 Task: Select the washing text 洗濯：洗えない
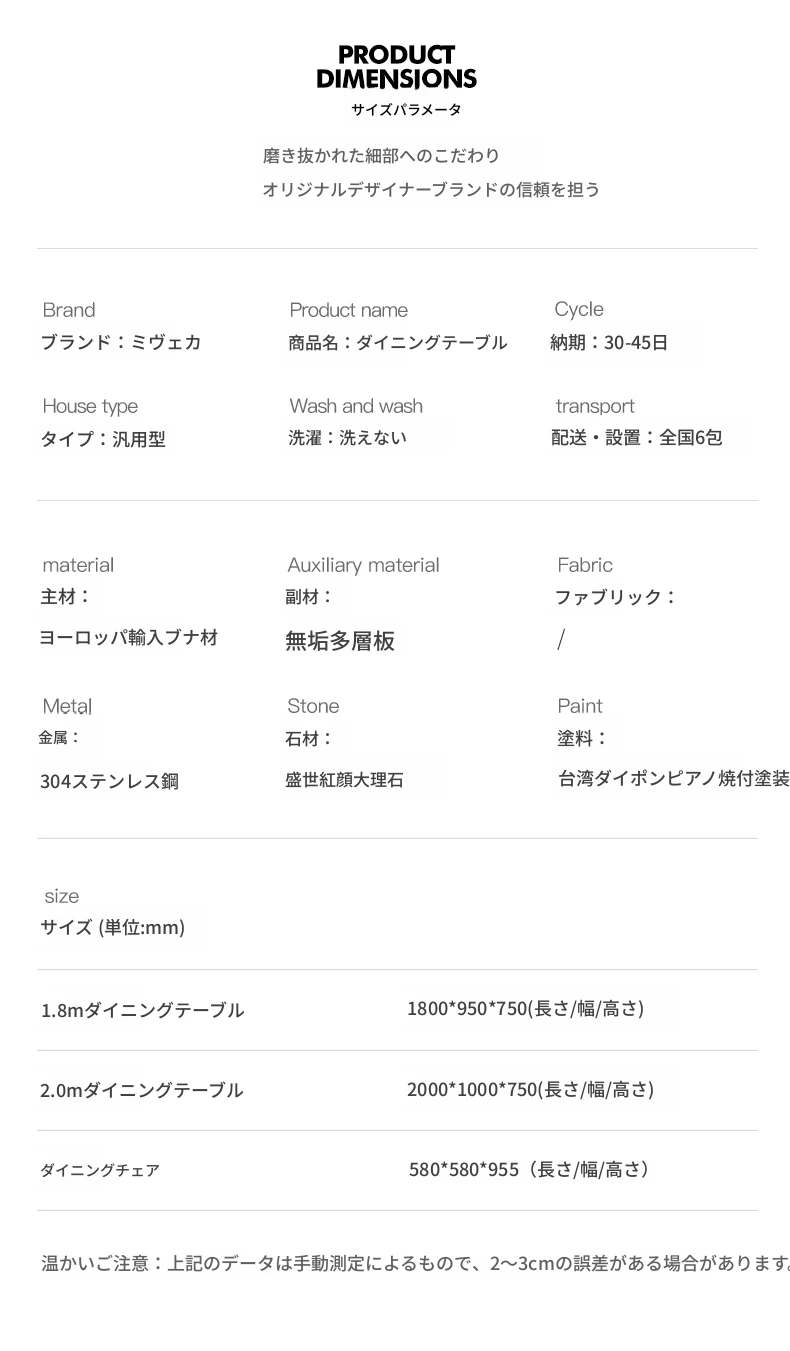coord(348,437)
